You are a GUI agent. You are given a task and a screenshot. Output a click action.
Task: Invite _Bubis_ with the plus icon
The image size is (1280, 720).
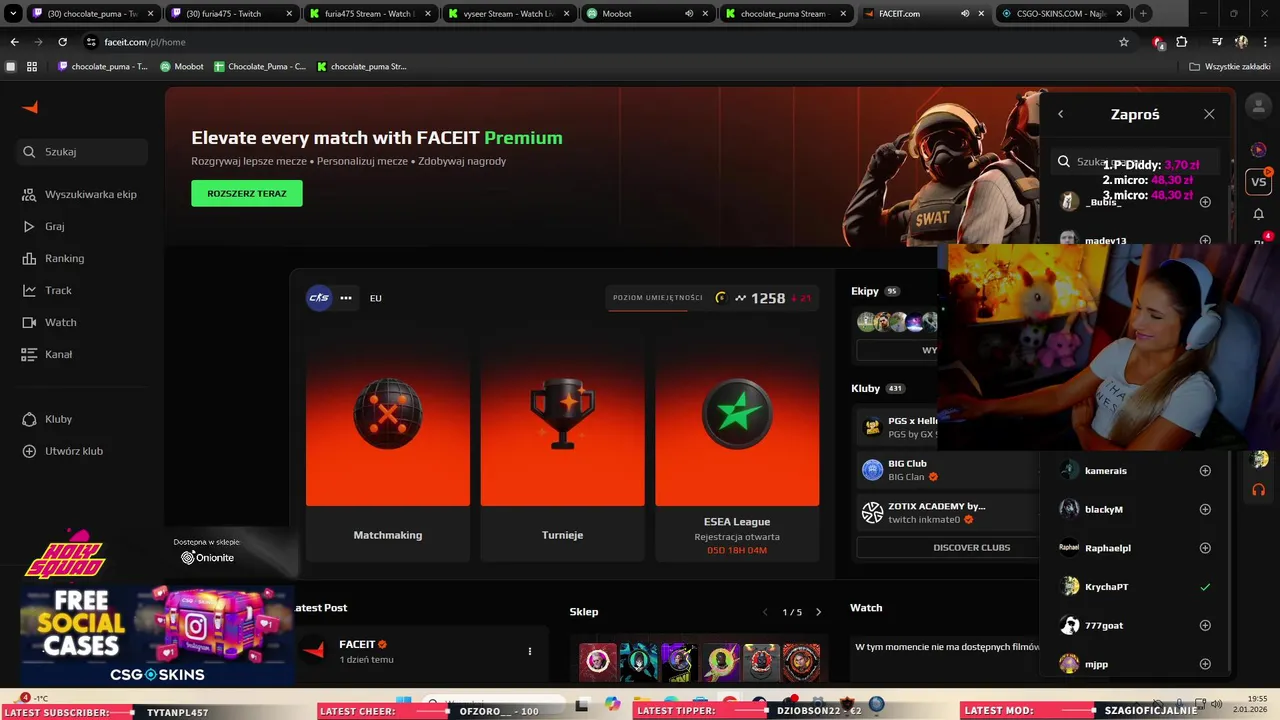pos(1205,202)
